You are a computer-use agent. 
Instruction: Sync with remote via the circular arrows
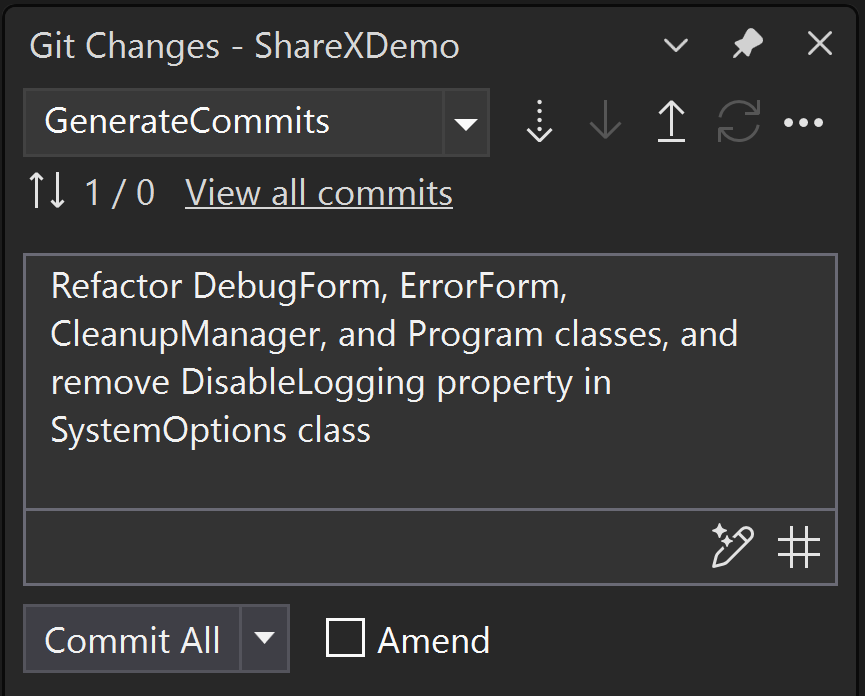click(x=738, y=122)
